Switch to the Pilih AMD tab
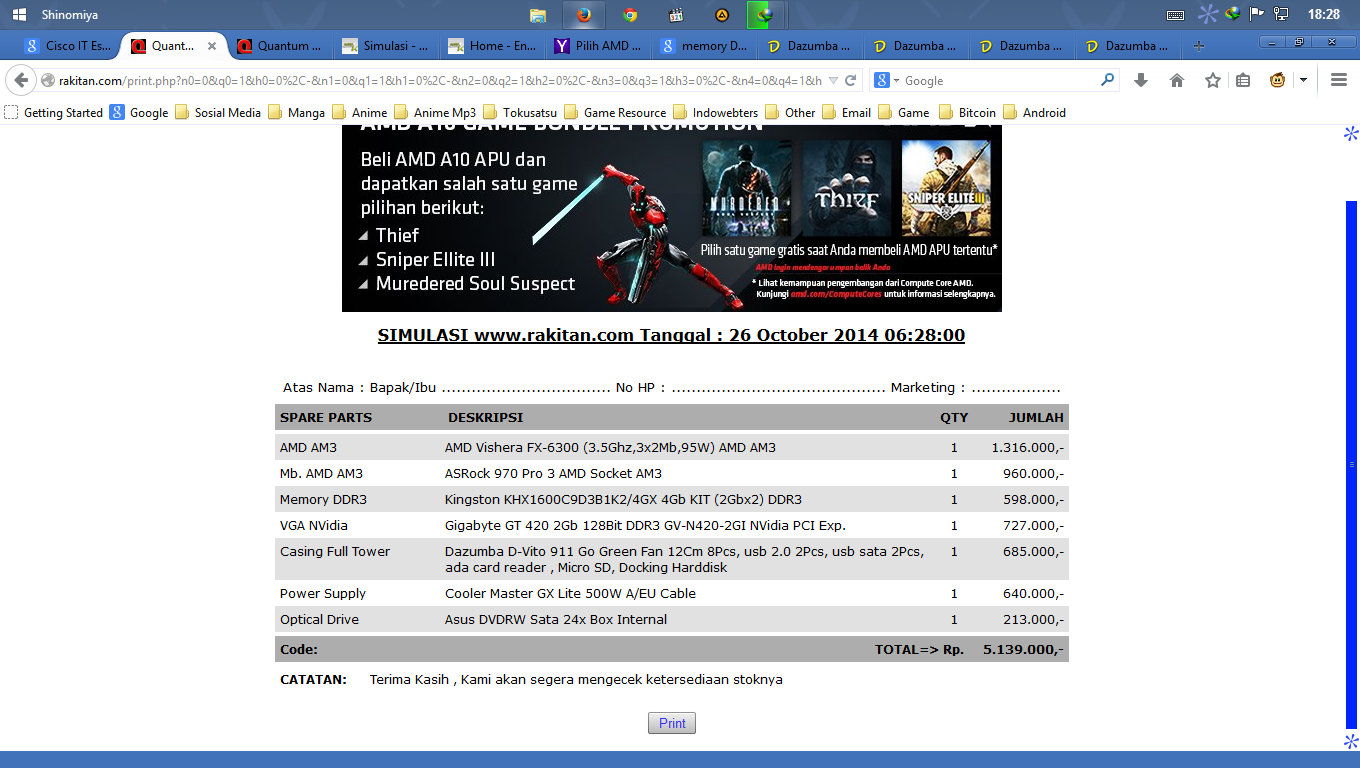This screenshot has width=1360, height=768. 597,46
